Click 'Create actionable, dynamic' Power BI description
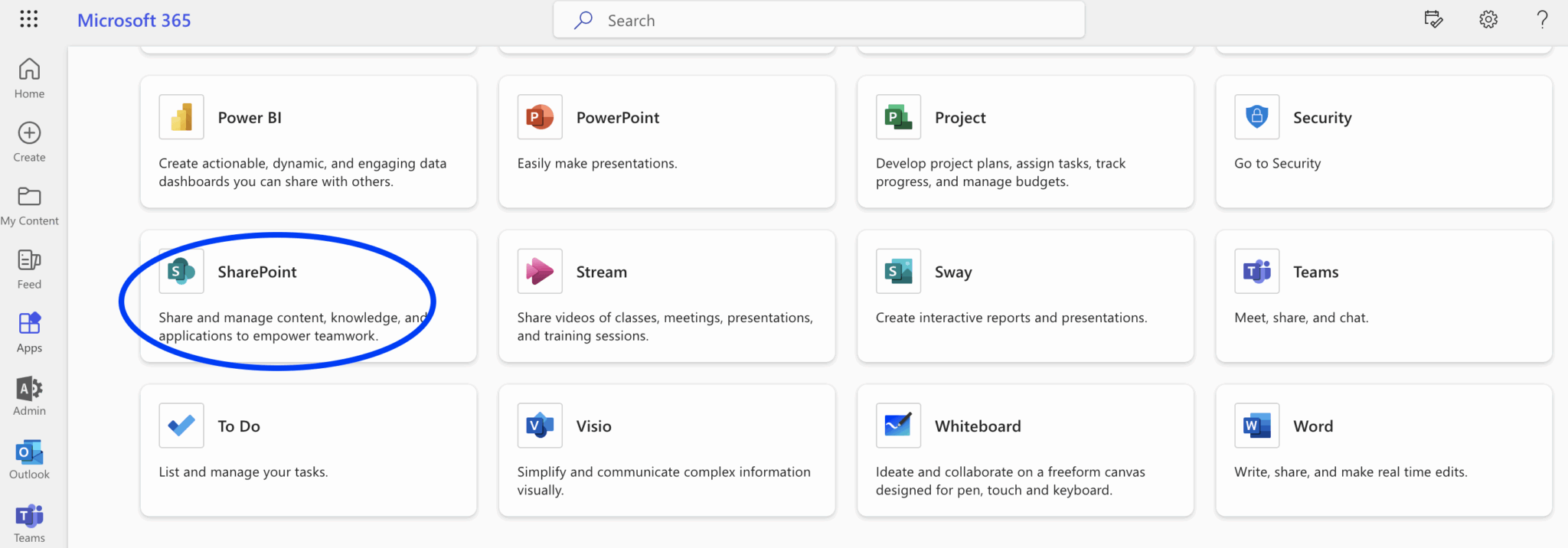 point(302,172)
